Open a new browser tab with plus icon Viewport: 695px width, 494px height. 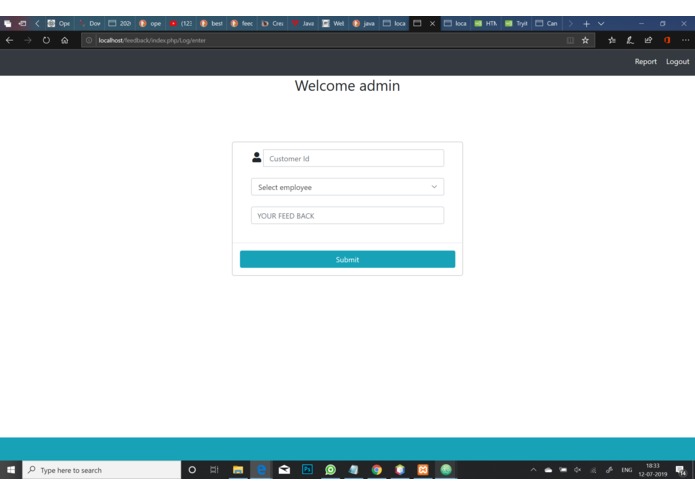coord(586,24)
